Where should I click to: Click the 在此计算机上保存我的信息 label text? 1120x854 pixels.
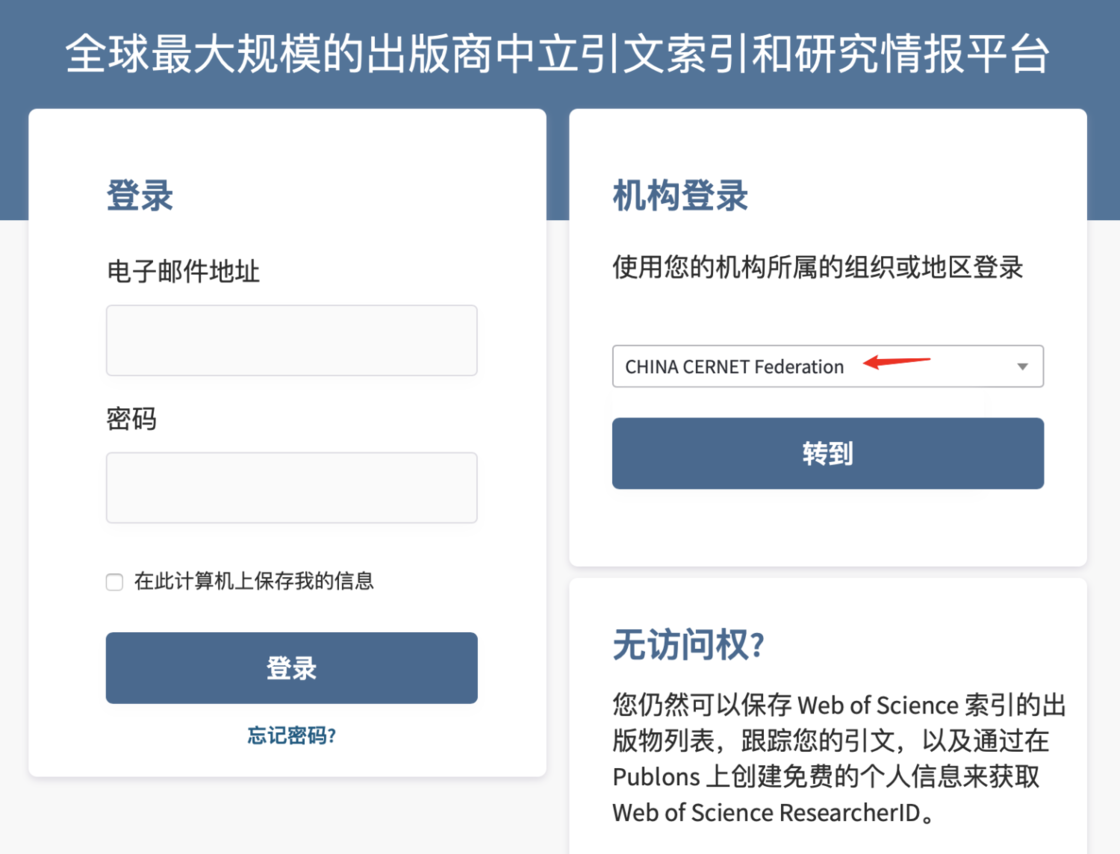[x=254, y=581]
